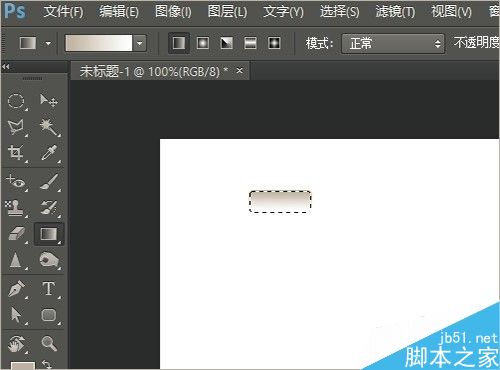The height and width of the screenshot is (370, 500).
Task: Choose Radial Gradient style
Action: click(x=203, y=43)
